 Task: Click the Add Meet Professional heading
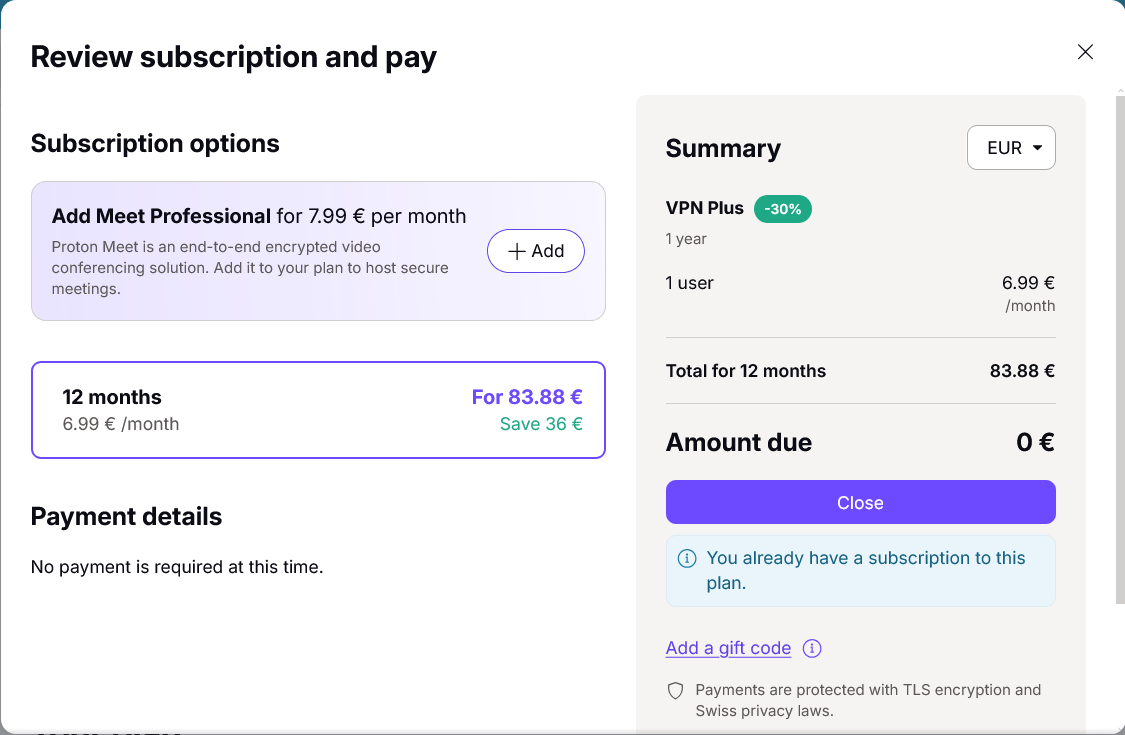[161, 216]
